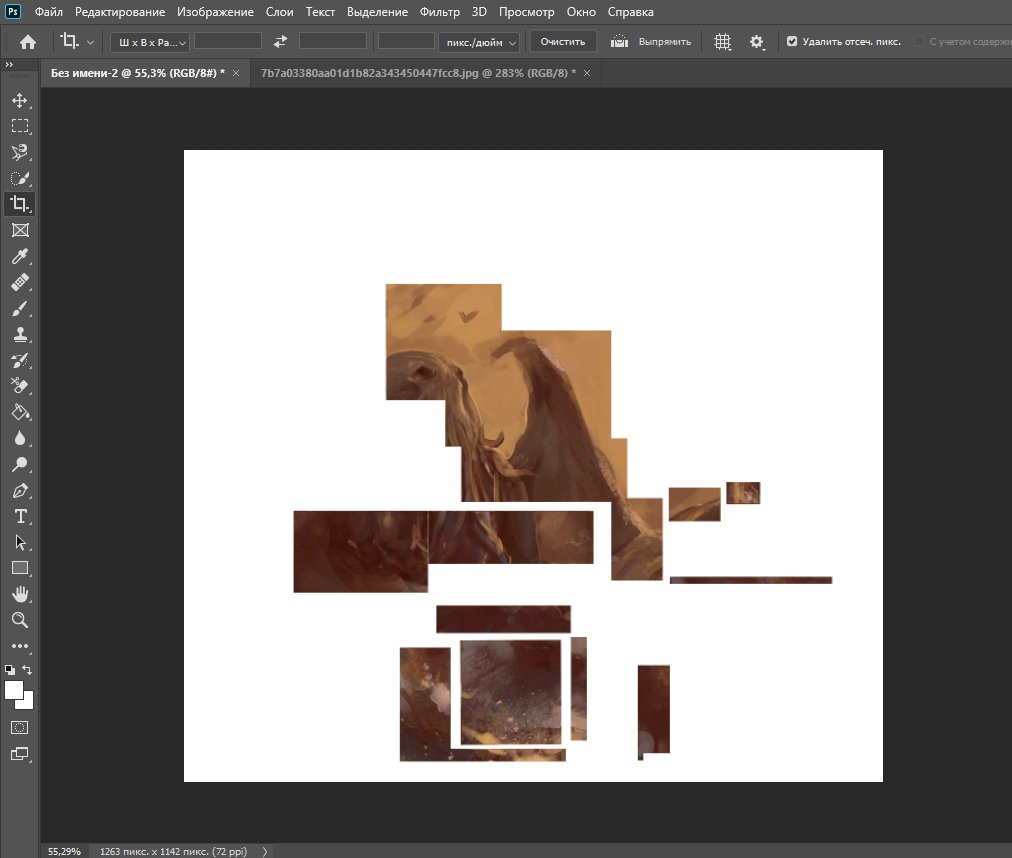This screenshot has height=858, width=1012.
Task: Open the Фильтр menu
Action: (440, 12)
